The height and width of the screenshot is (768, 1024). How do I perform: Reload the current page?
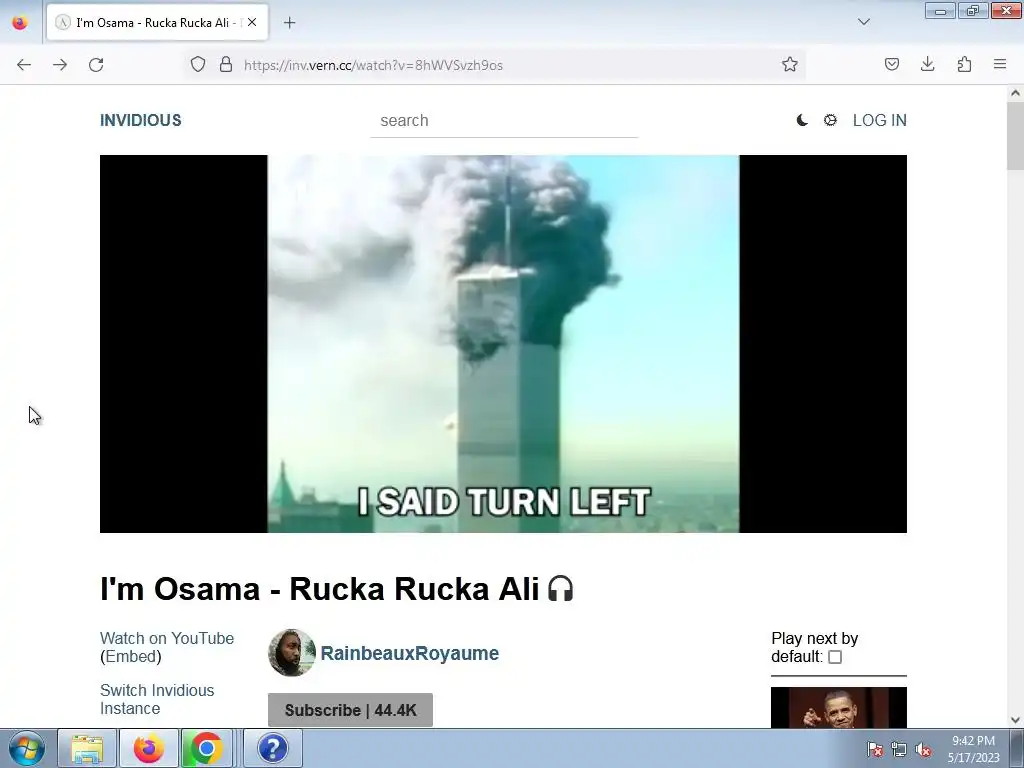(x=96, y=65)
